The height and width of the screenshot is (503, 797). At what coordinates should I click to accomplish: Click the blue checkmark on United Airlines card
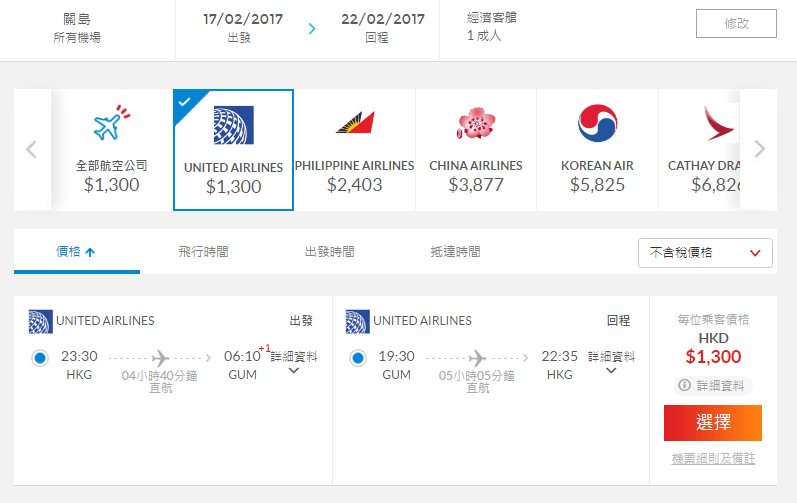tap(185, 102)
